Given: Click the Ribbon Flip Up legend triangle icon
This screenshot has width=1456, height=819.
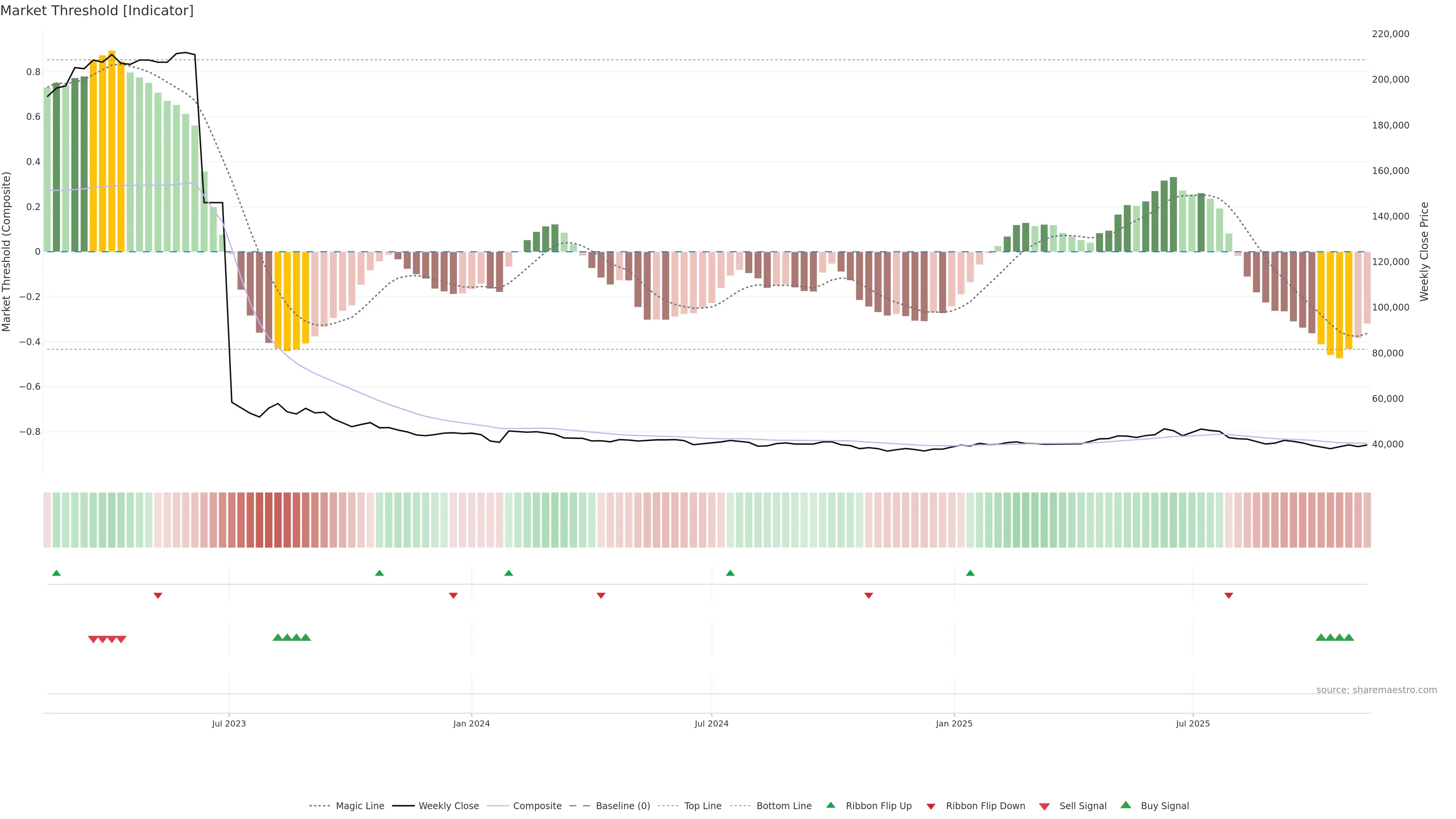Looking at the screenshot, I should [830, 805].
